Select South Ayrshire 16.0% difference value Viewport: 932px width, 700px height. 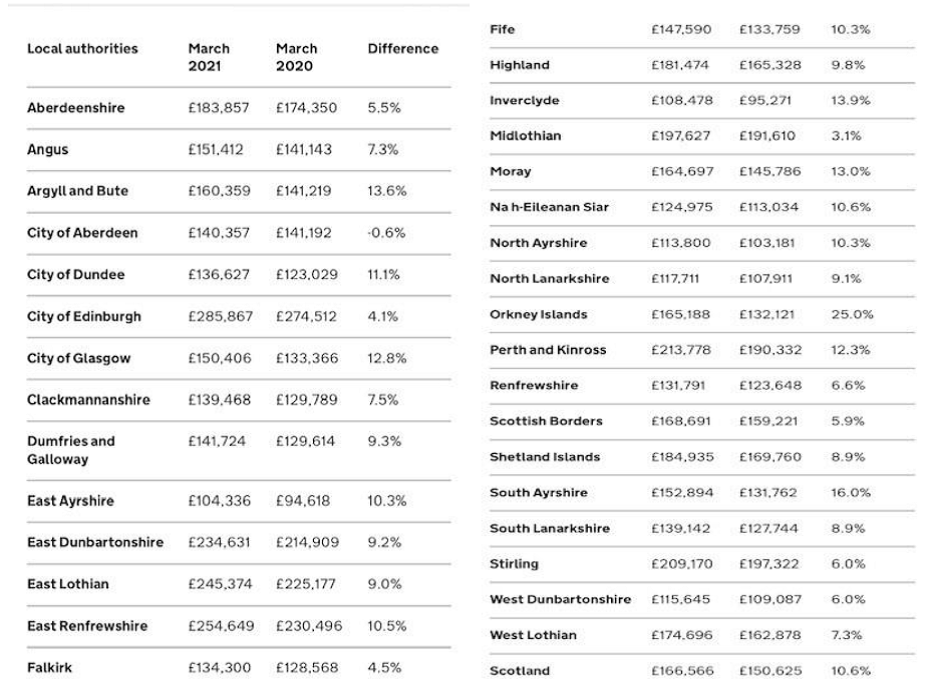pos(851,493)
